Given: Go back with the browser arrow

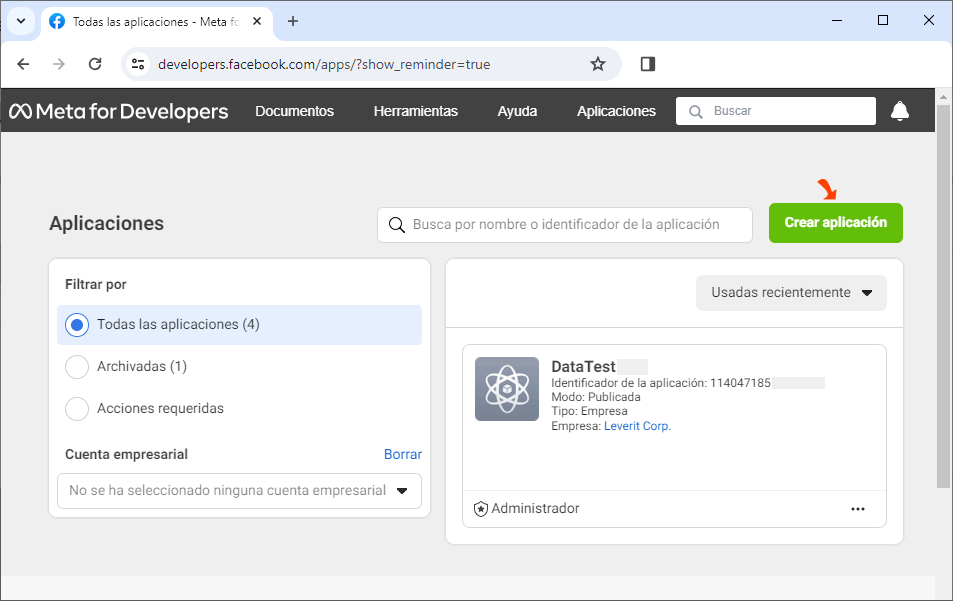Looking at the screenshot, I should pyautogui.click(x=23, y=64).
